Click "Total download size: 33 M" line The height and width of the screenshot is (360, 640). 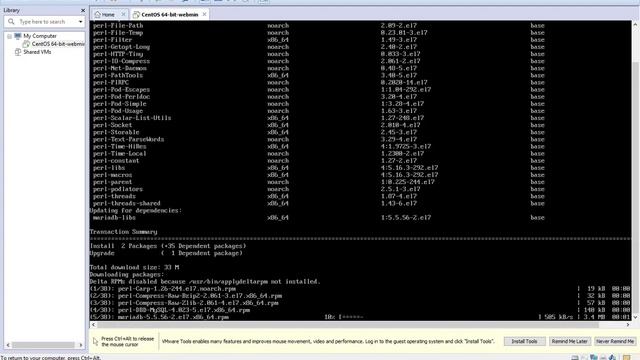[x=134, y=267]
